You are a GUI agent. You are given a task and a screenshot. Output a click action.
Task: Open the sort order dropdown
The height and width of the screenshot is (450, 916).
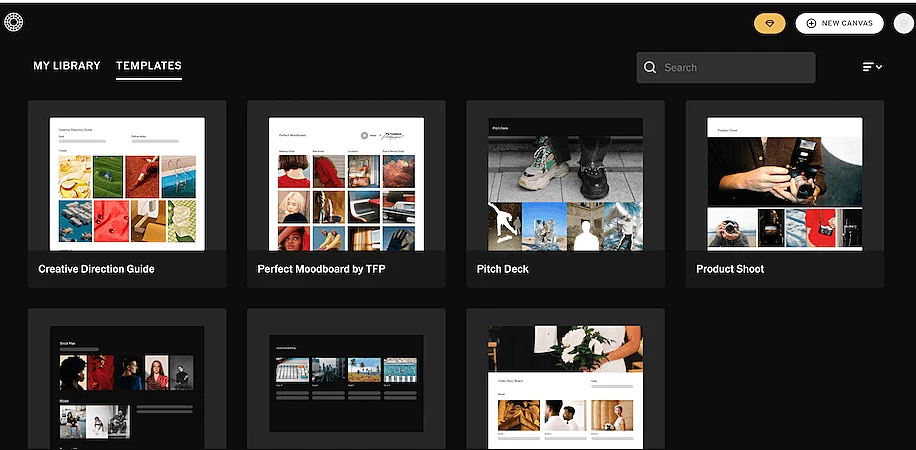point(872,67)
